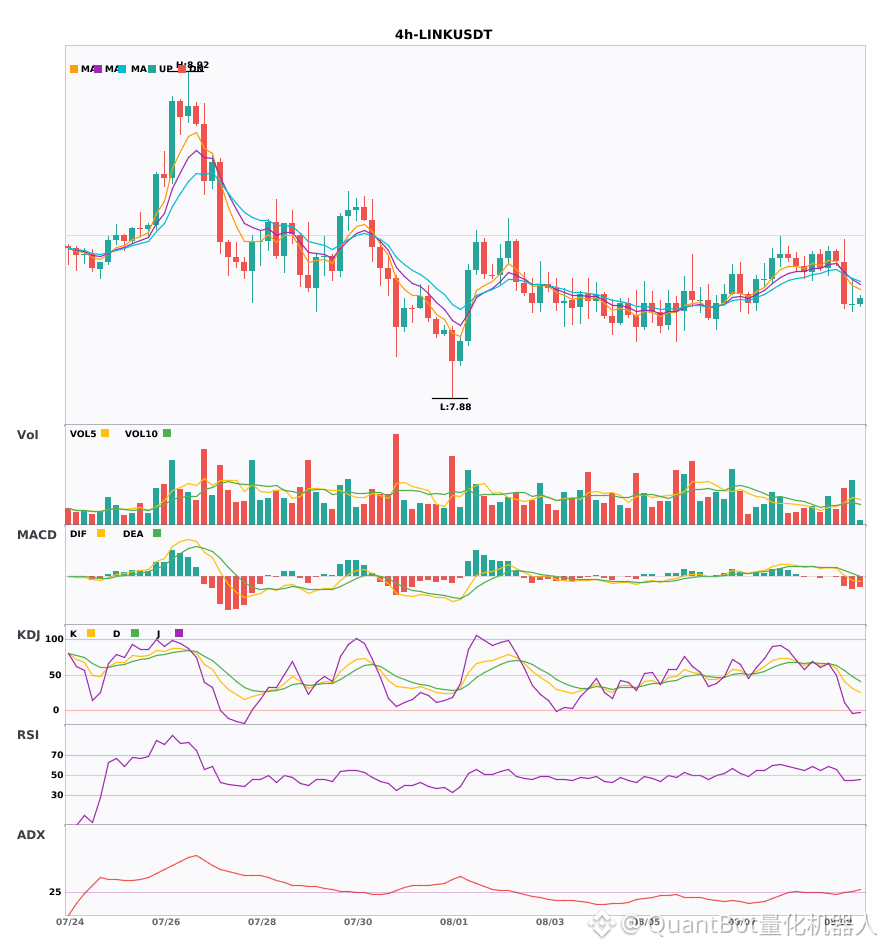Click the tallest red volume bar
The width and height of the screenshot is (885, 950).
(x=396, y=479)
